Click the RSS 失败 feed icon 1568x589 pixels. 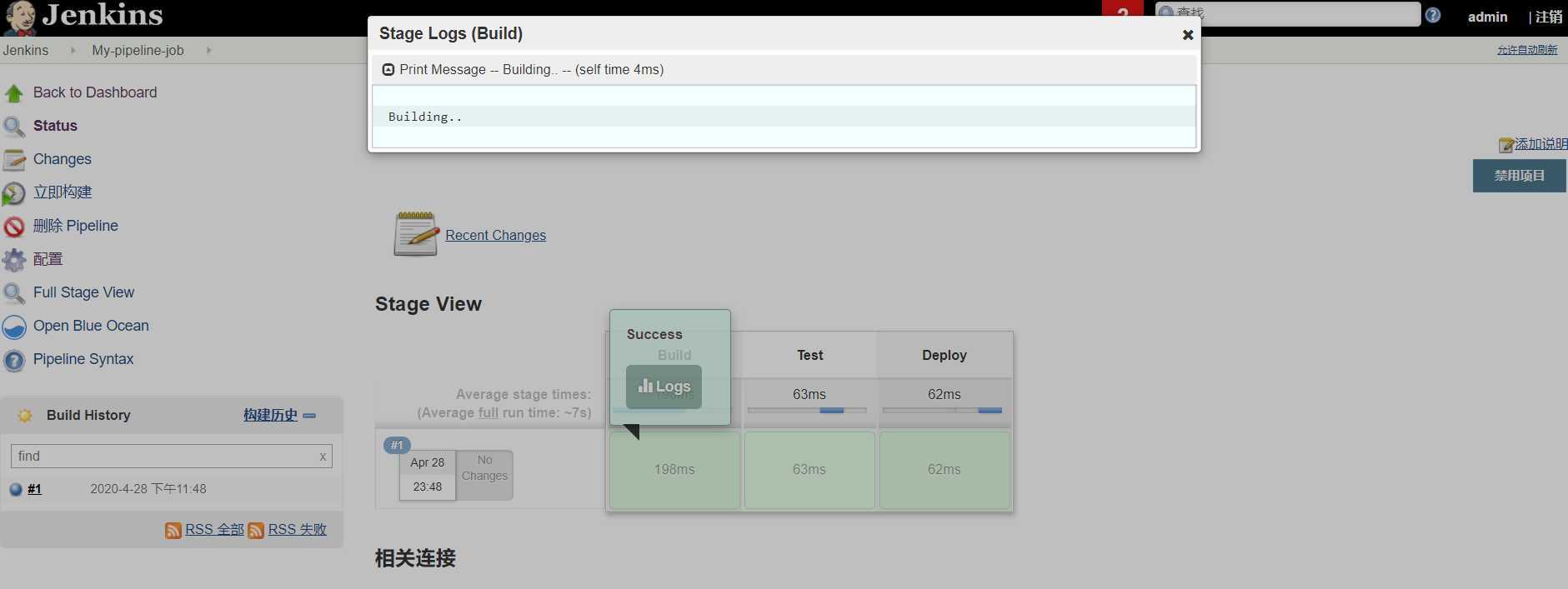(256, 530)
